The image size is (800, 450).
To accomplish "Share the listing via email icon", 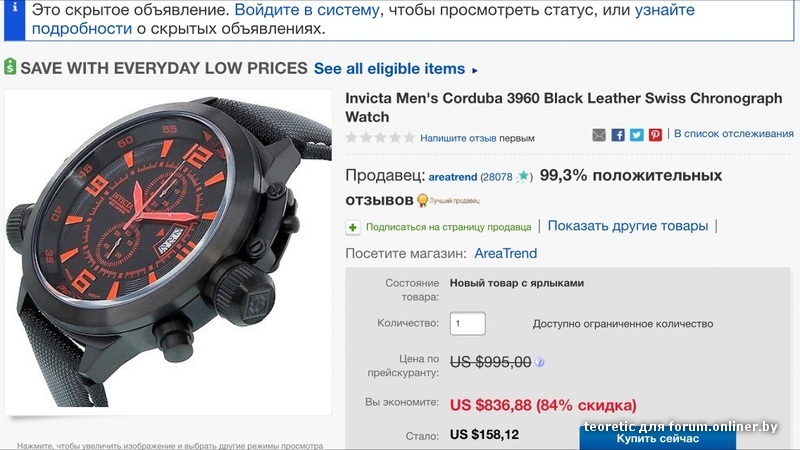I will (x=599, y=135).
